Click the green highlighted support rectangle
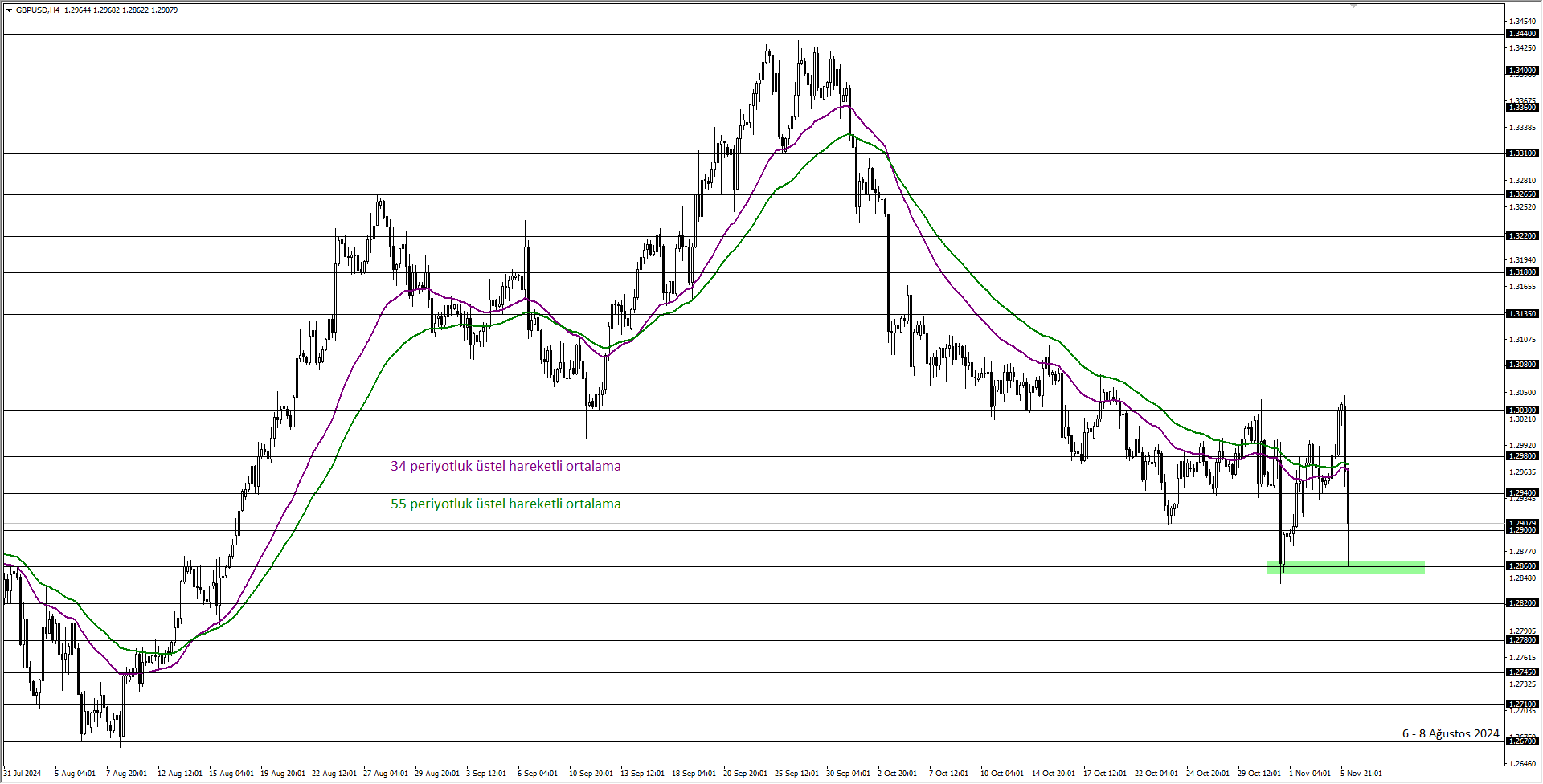1543x784 pixels. pyautogui.click(x=1346, y=567)
